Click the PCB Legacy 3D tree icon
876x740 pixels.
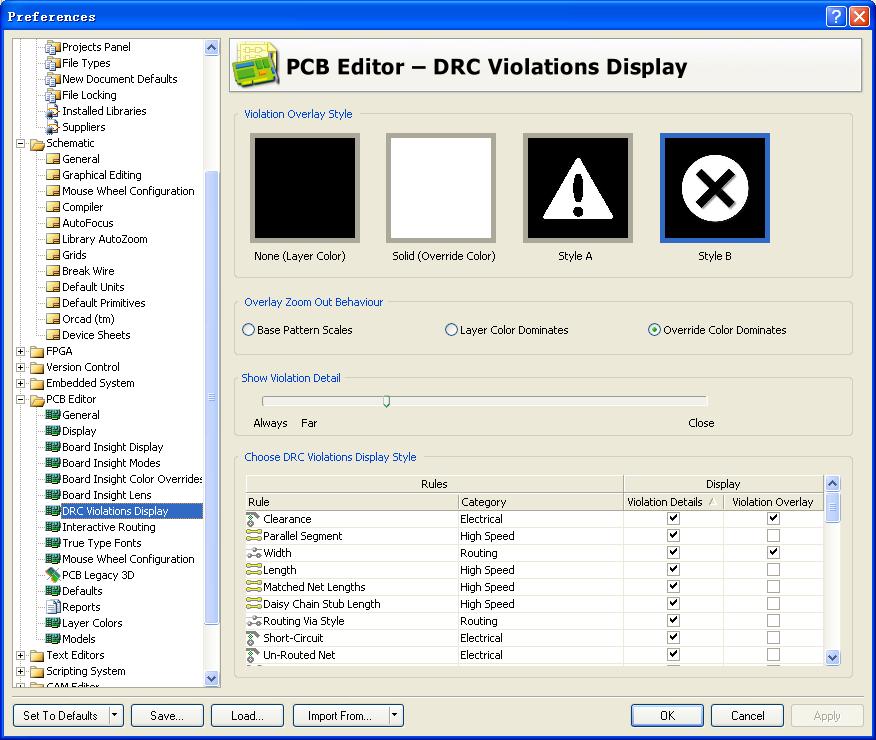(53, 575)
